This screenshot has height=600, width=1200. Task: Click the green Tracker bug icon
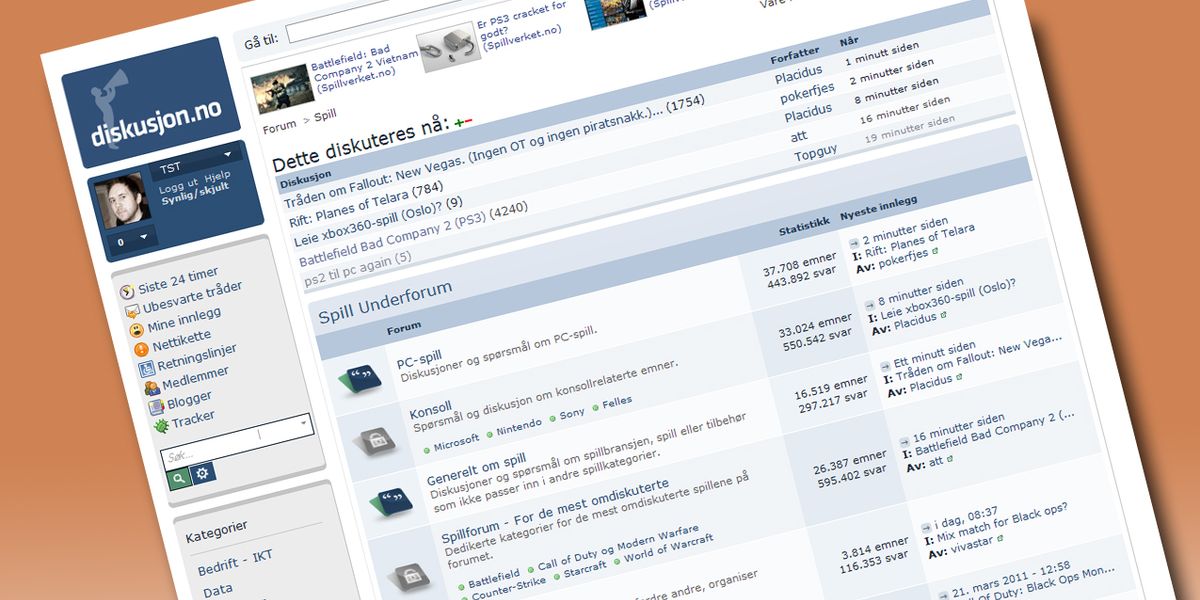pos(160,427)
